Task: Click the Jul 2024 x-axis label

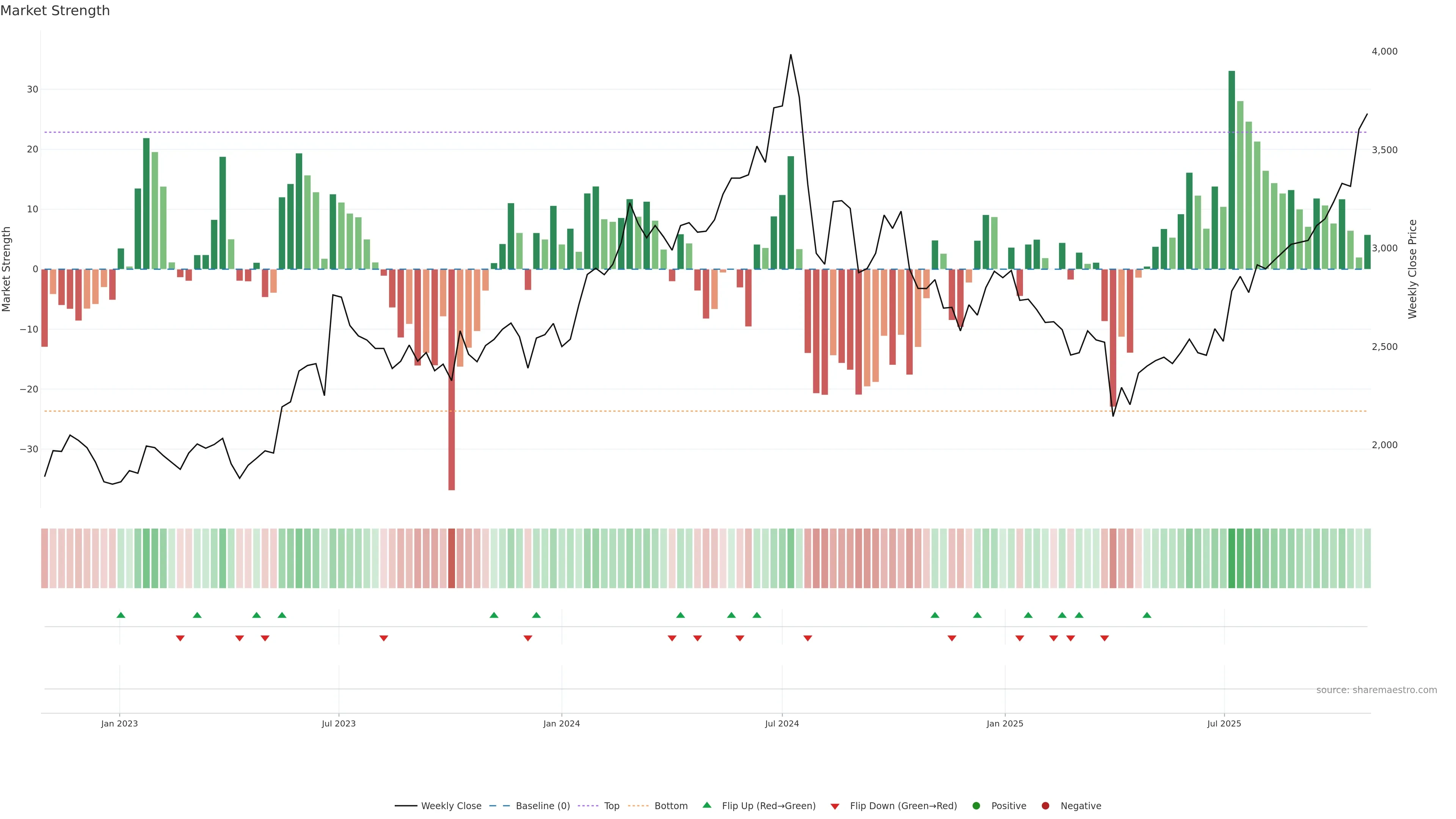Action: point(782,723)
